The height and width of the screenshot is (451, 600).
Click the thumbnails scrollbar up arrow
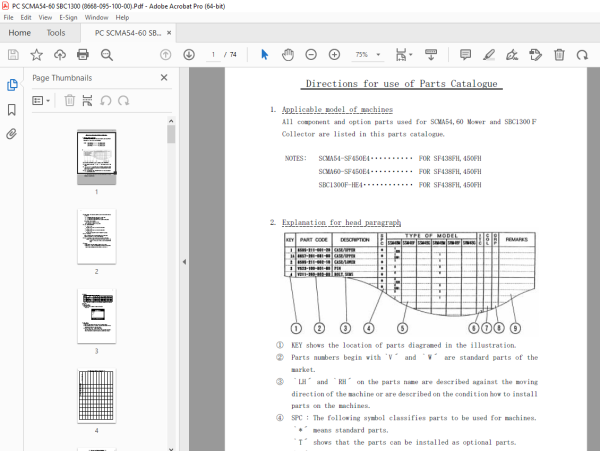click(x=171, y=121)
